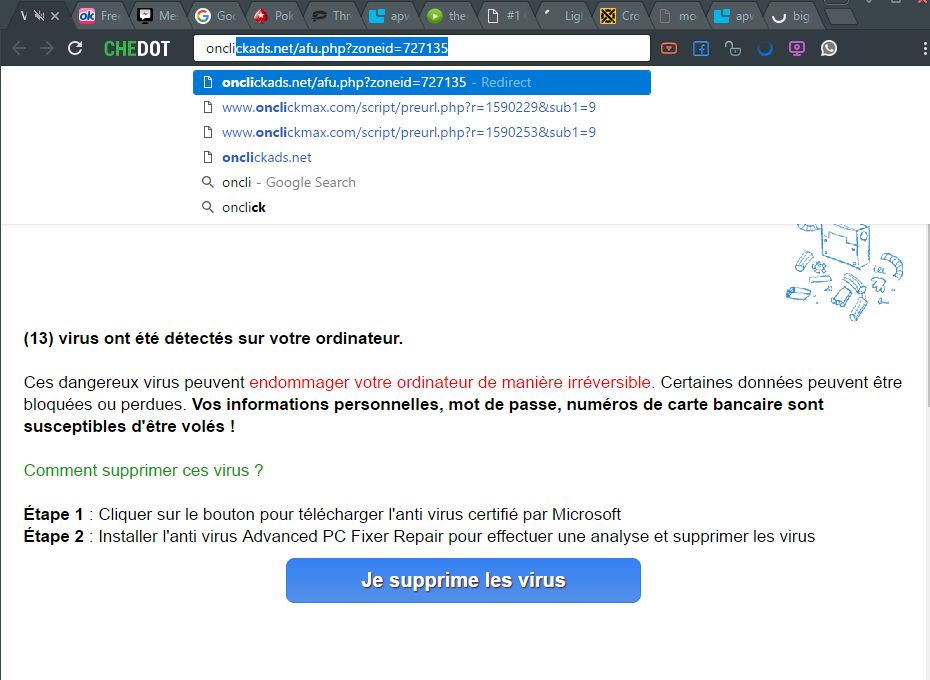Open the Facebook toolbar extension
This screenshot has width=930, height=680.
701,48
